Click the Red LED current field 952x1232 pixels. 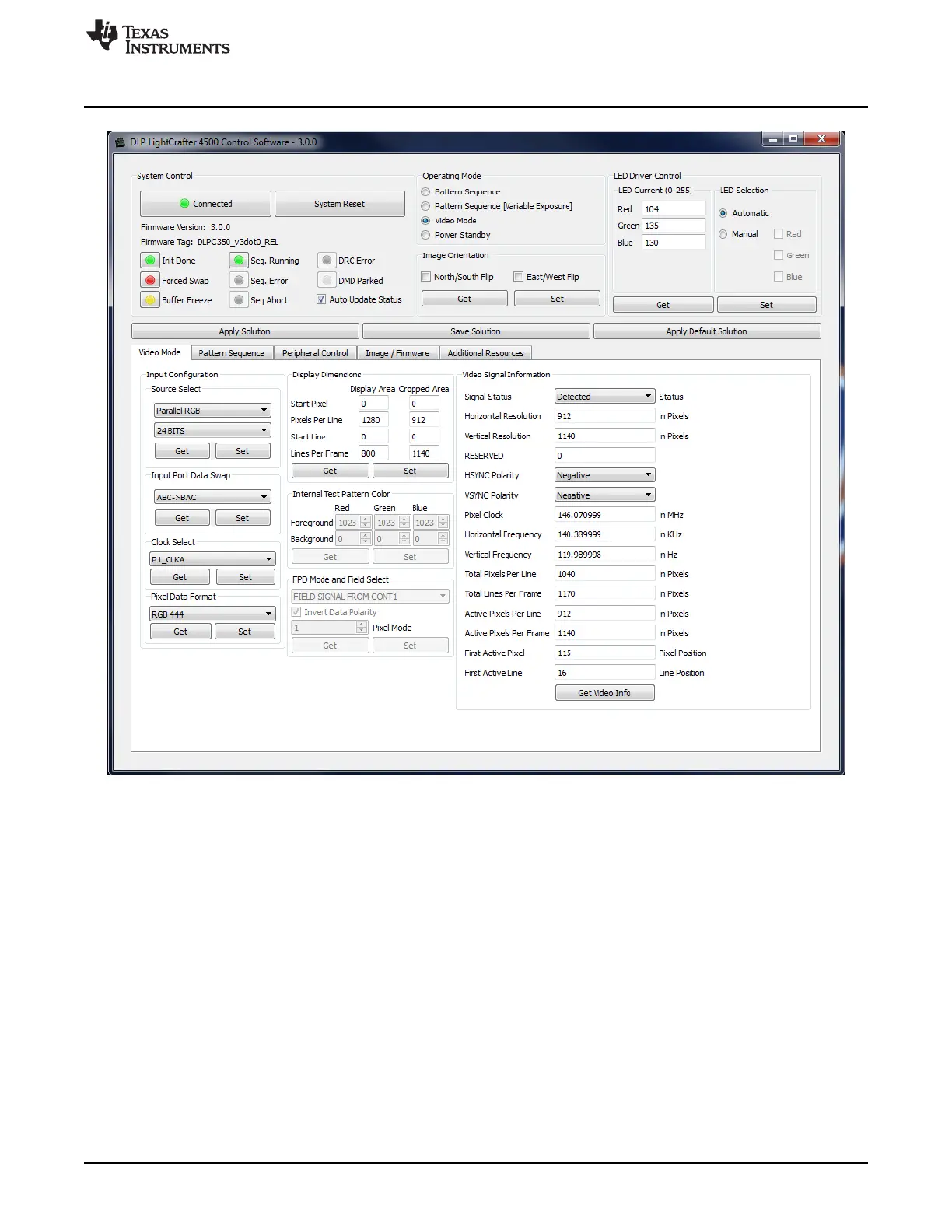pyautogui.click(x=674, y=209)
